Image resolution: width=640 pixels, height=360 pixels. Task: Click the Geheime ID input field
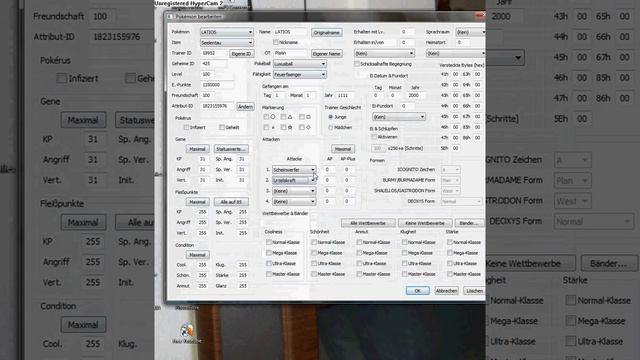pyautogui.click(x=213, y=64)
